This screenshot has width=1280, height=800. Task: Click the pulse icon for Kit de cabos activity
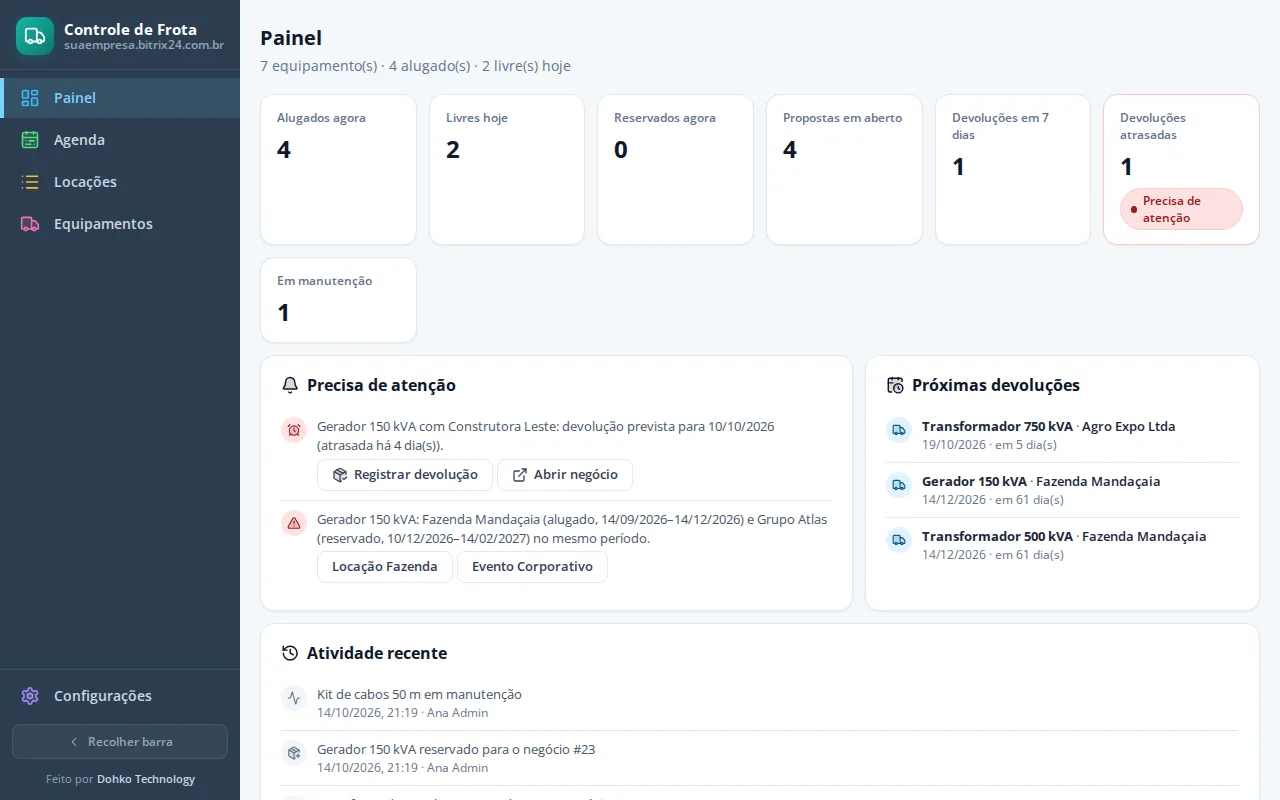tap(294, 698)
